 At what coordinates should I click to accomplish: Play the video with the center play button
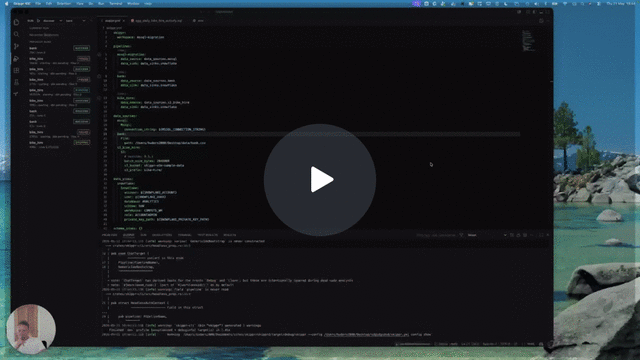coord(320,180)
